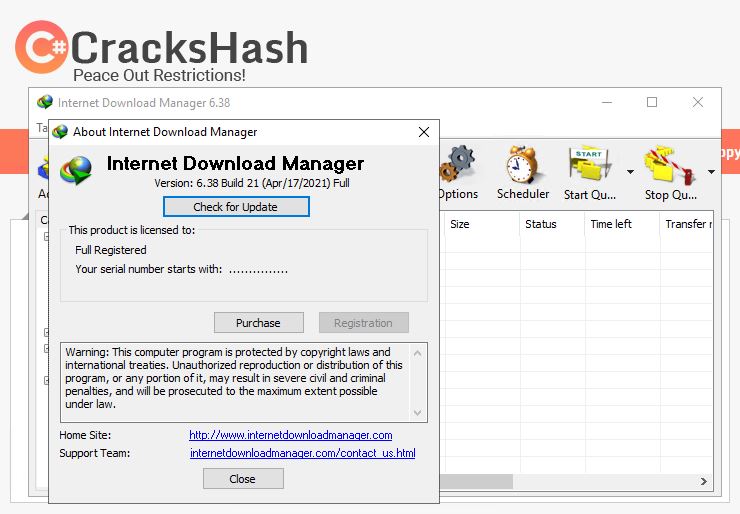The height and width of the screenshot is (514, 740).
Task: Close the About Internet Download Manager dialog
Action: pos(424,132)
